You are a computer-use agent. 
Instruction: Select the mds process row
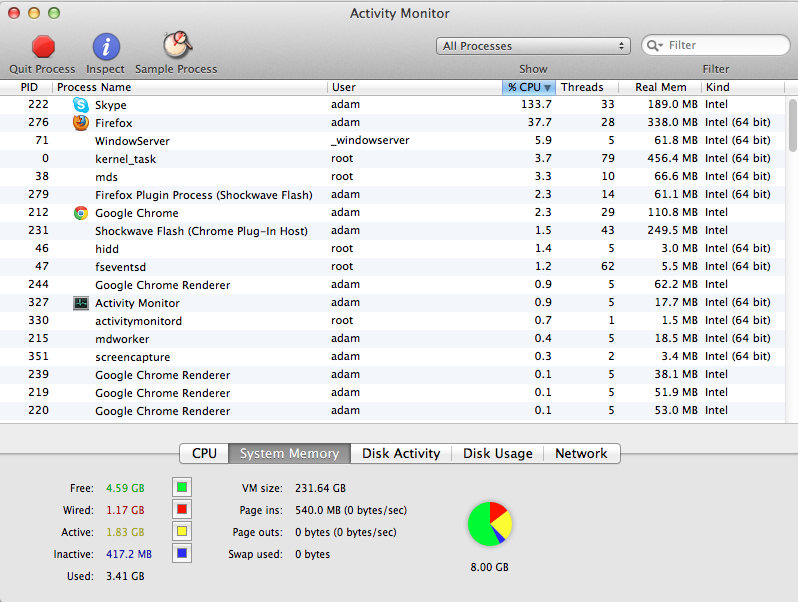click(392, 177)
